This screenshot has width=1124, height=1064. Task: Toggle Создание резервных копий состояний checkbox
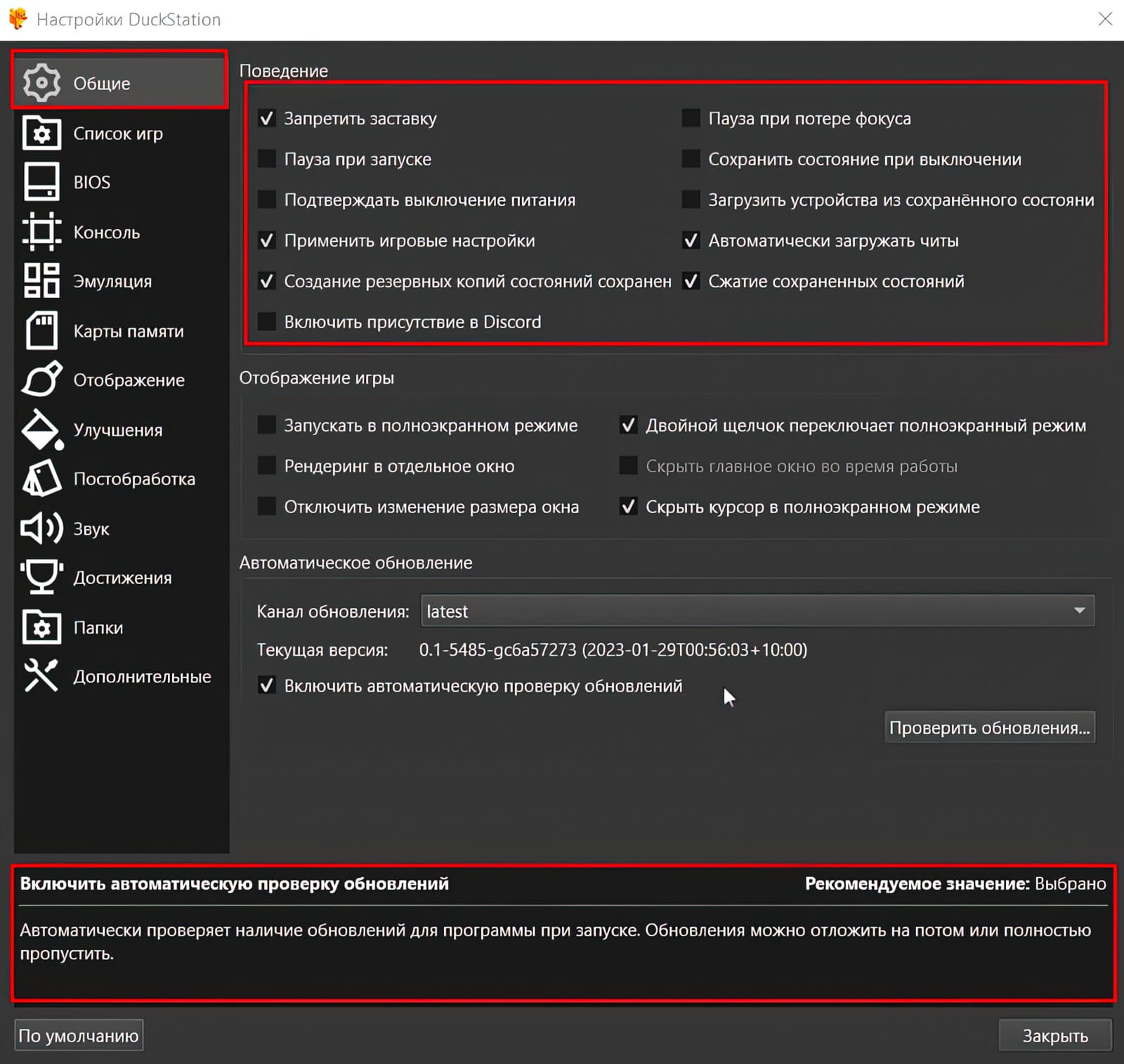pos(267,281)
